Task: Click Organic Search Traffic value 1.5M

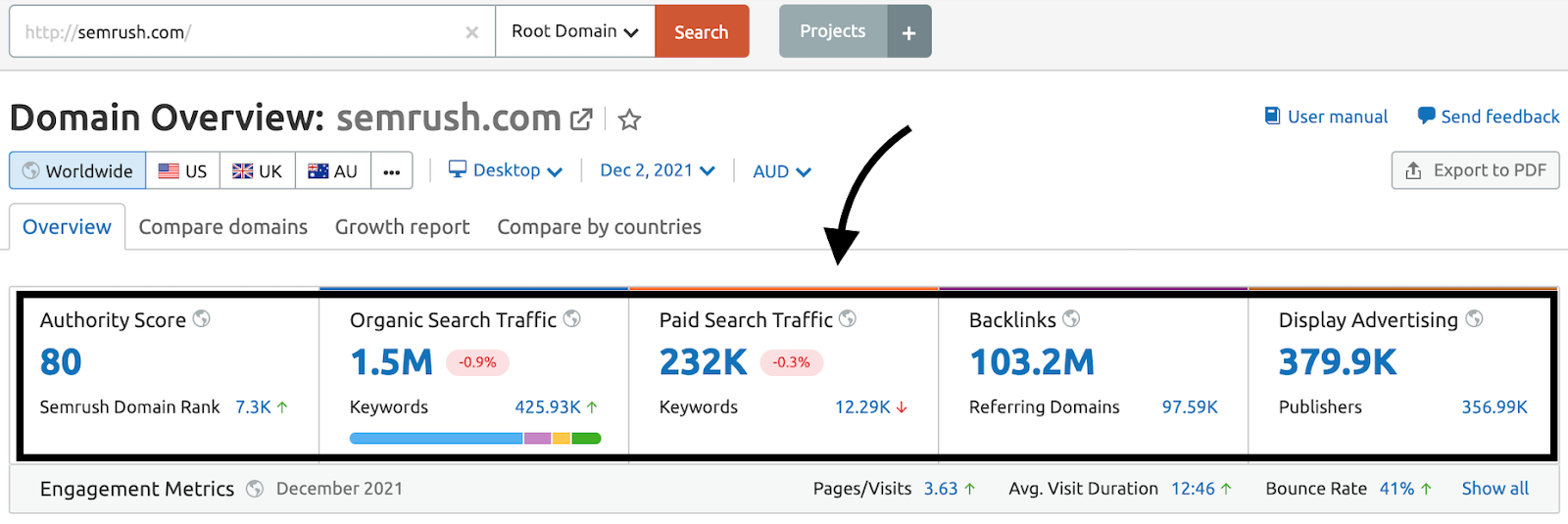Action: click(391, 362)
